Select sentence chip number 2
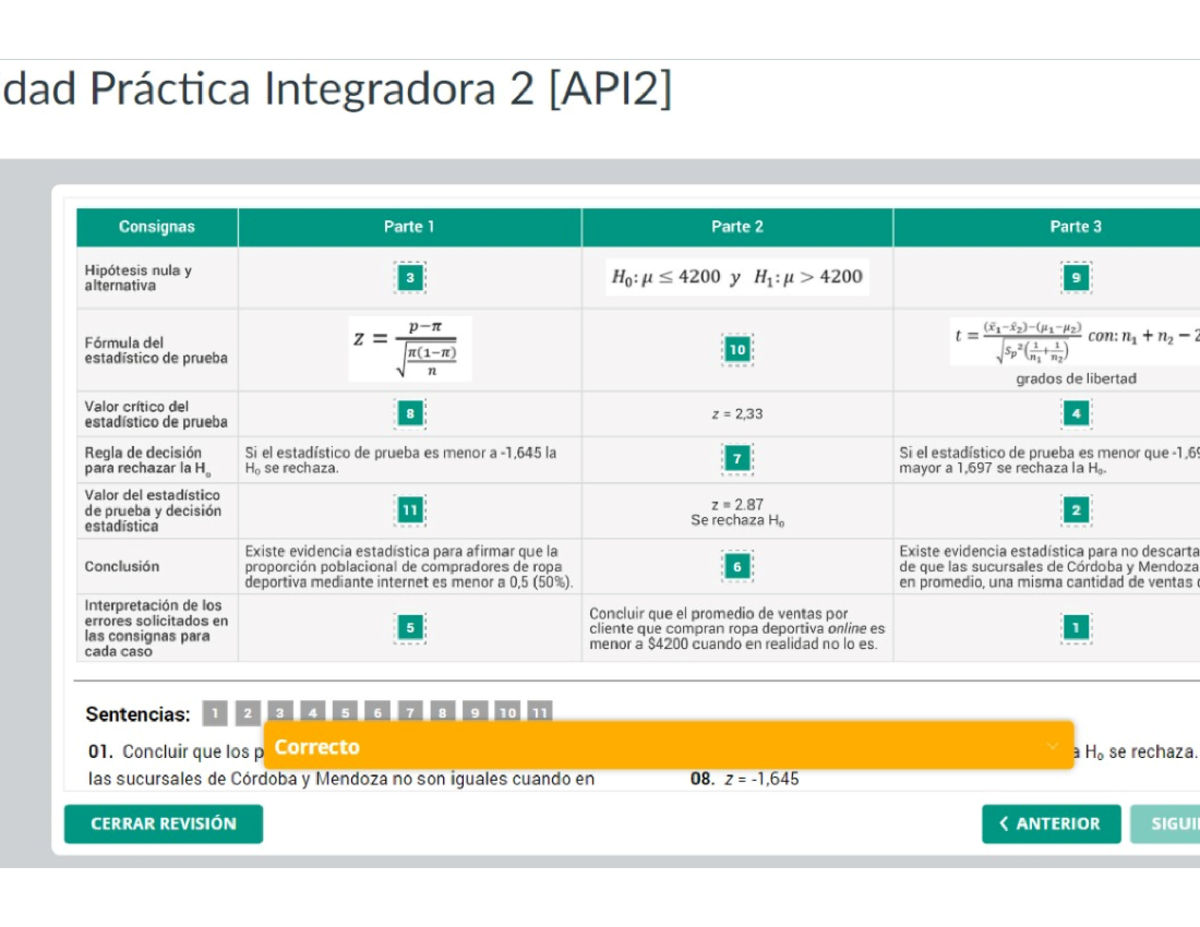 tap(247, 712)
